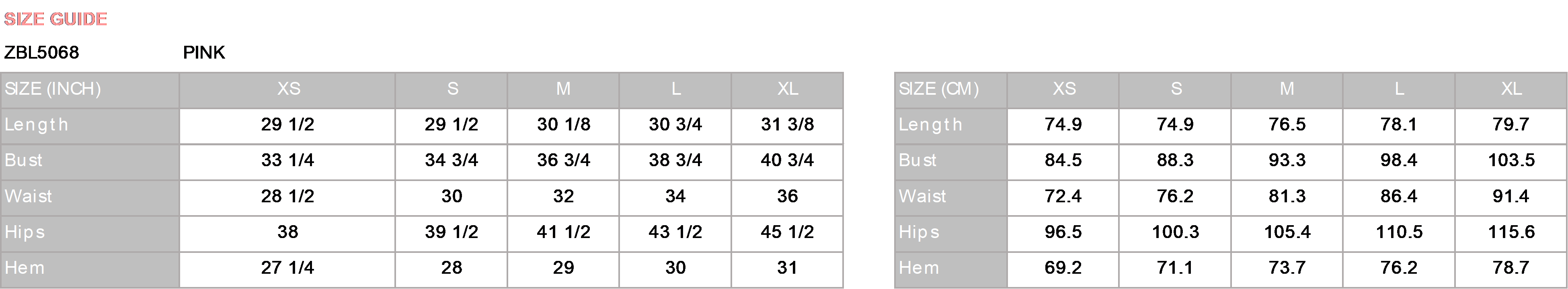Click the XS column in inch table
Viewport: 1568px width, 289px height.
pyautogui.click(x=289, y=89)
